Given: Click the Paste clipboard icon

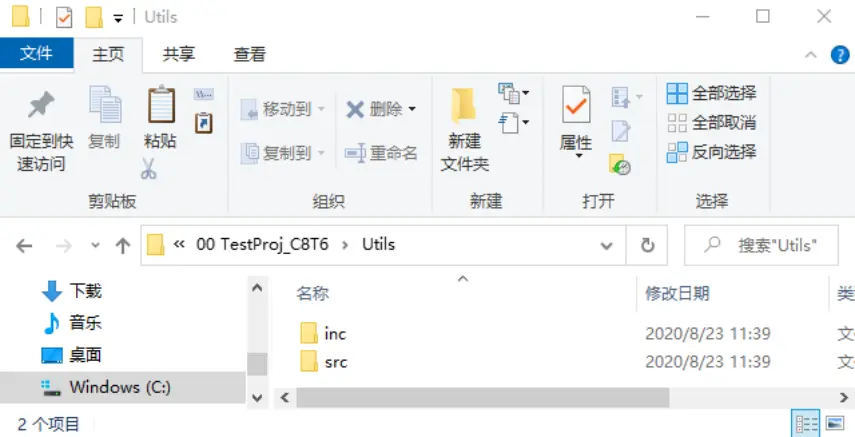Looking at the screenshot, I should (x=160, y=106).
